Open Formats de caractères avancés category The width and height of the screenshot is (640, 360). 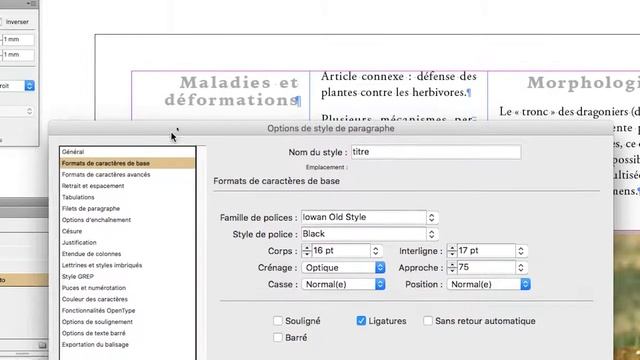pos(106,175)
